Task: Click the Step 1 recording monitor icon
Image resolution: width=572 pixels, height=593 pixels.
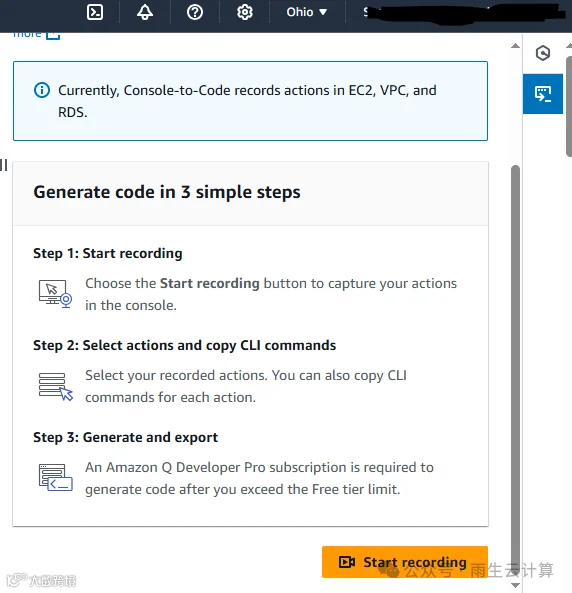Action: pos(55,293)
